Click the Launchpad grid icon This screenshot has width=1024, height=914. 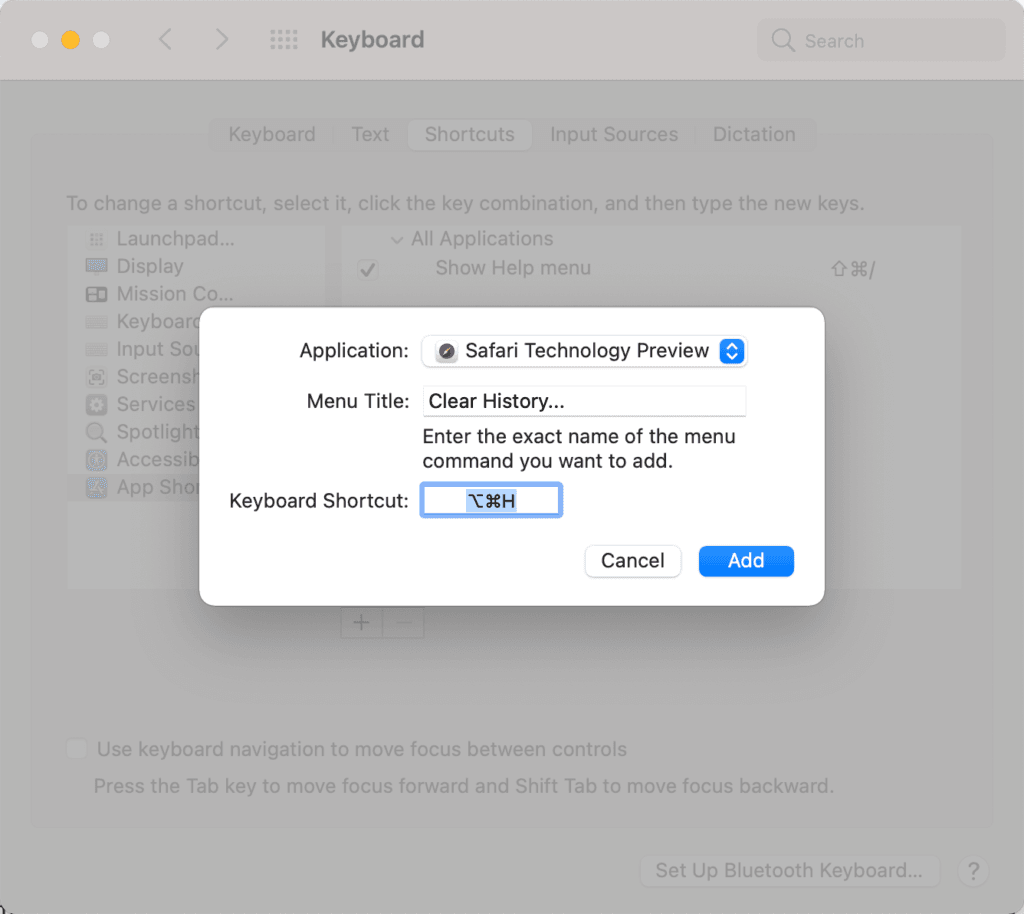tap(97, 240)
